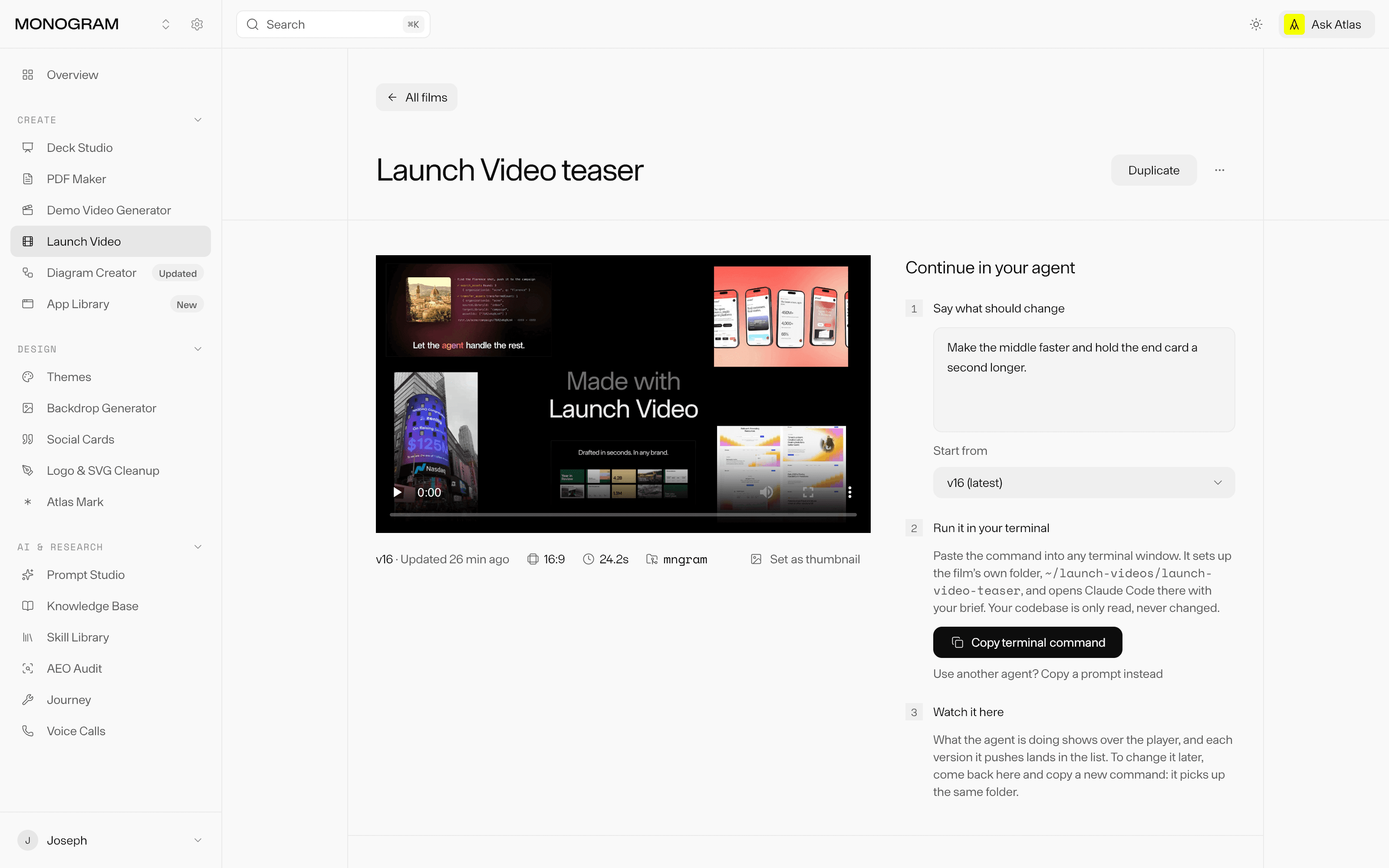Collapse the CREATE section
The height and width of the screenshot is (868, 1389).
coord(198,120)
